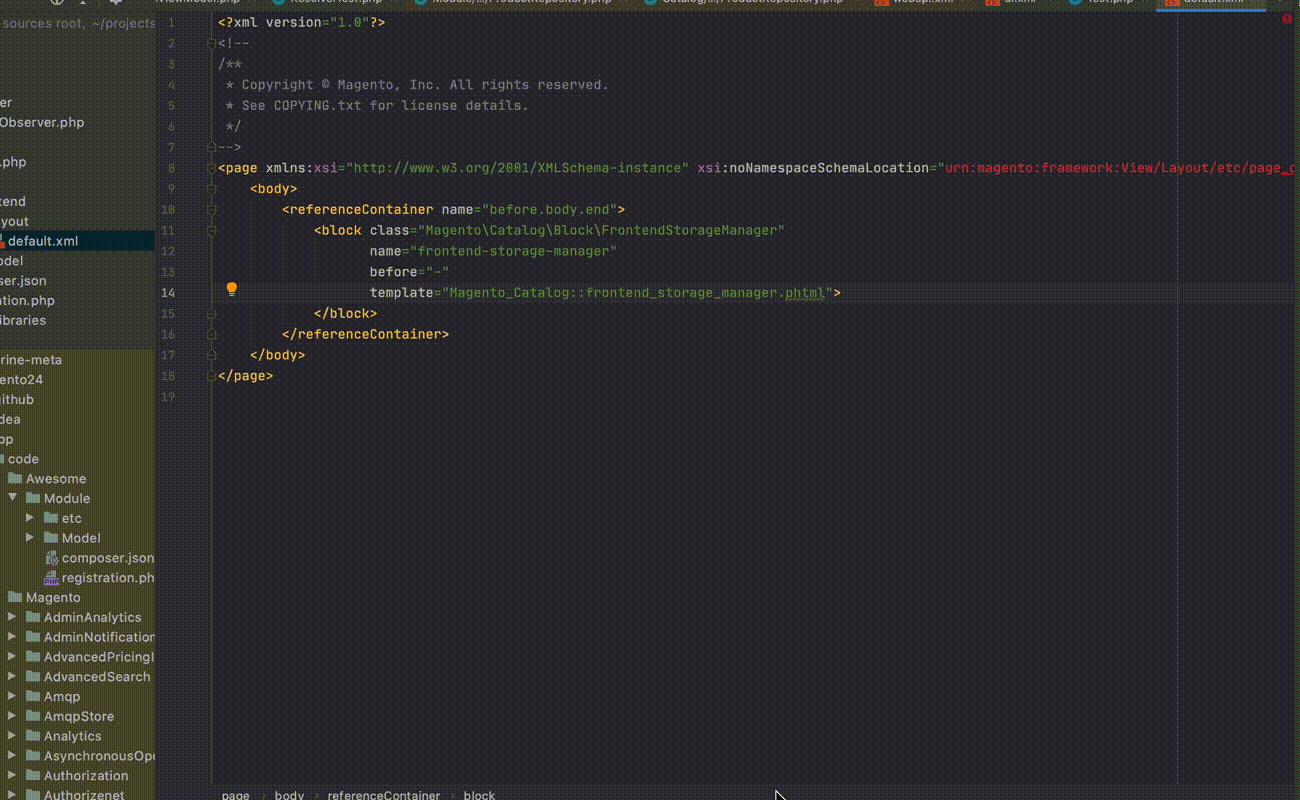The width and height of the screenshot is (1300, 800).
Task: Expand the AdminAnalytics module arrow
Action: pos(12,617)
